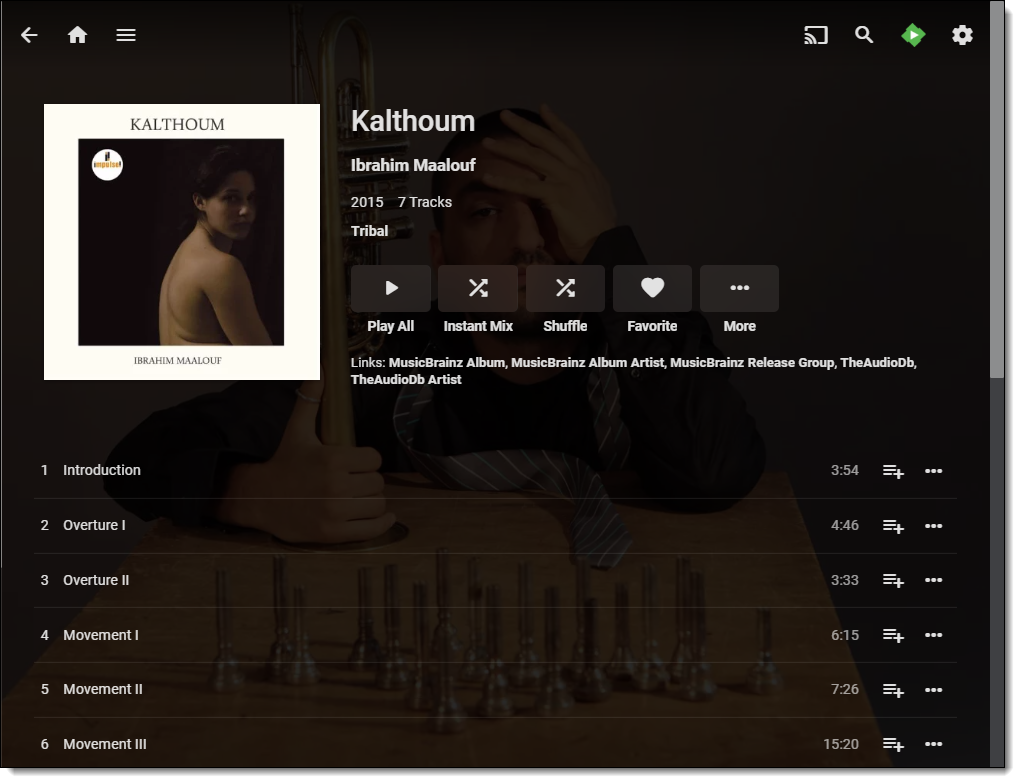Open more options for Movement III

pyautogui.click(x=933, y=744)
